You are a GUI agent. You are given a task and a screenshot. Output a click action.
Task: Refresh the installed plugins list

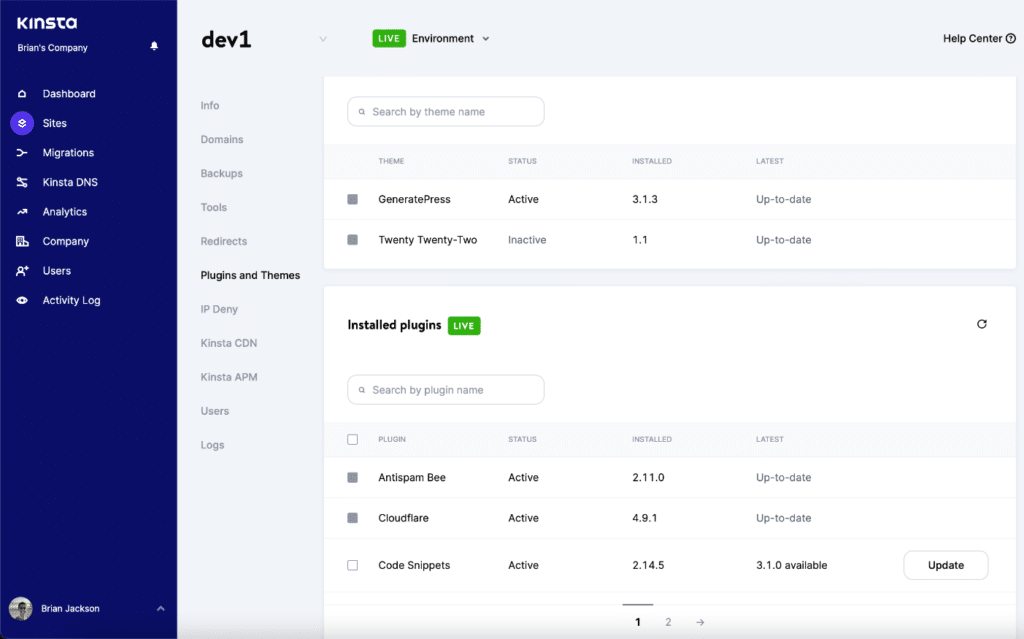coord(982,324)
